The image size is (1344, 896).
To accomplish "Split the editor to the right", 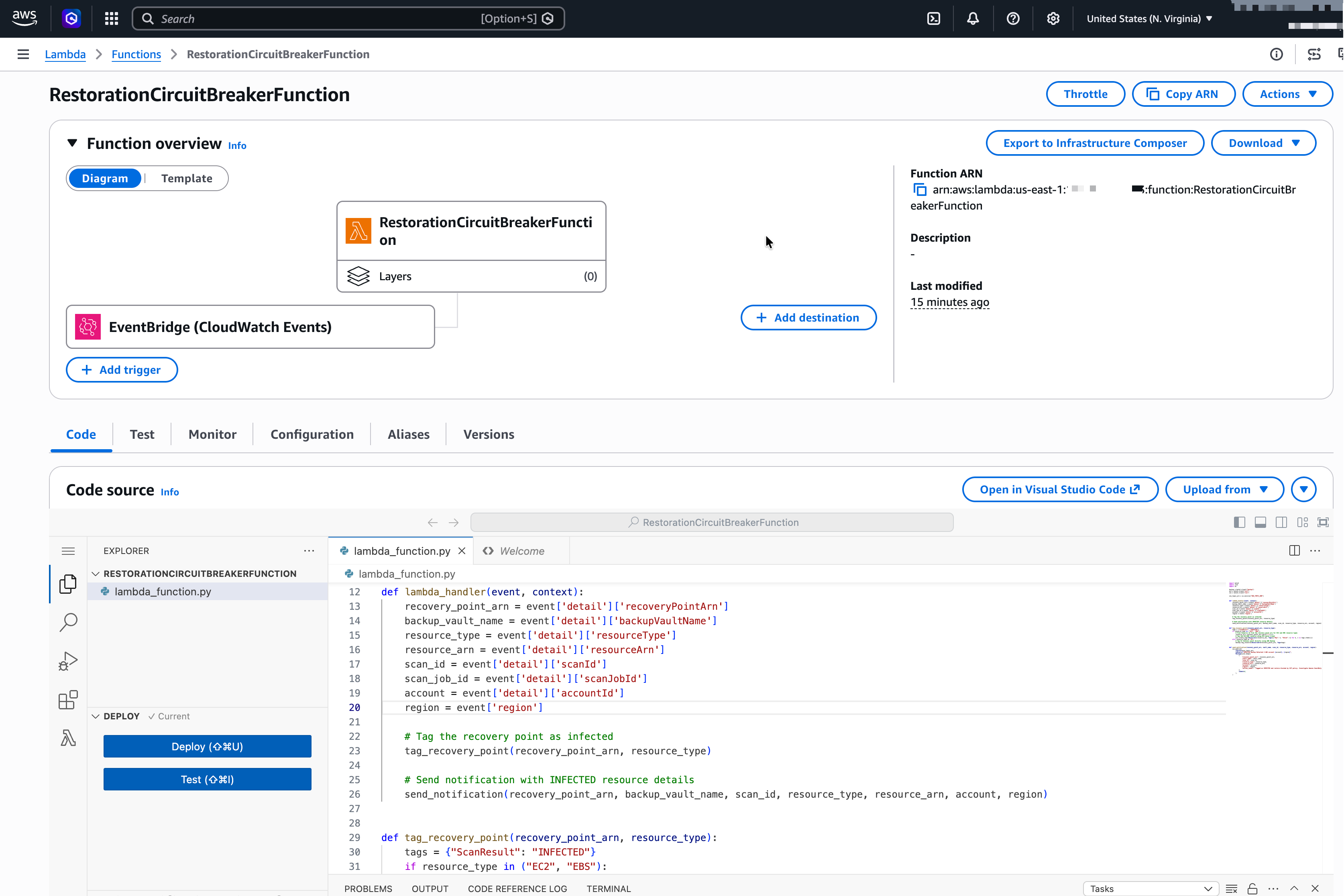I will pos(1294,551).
